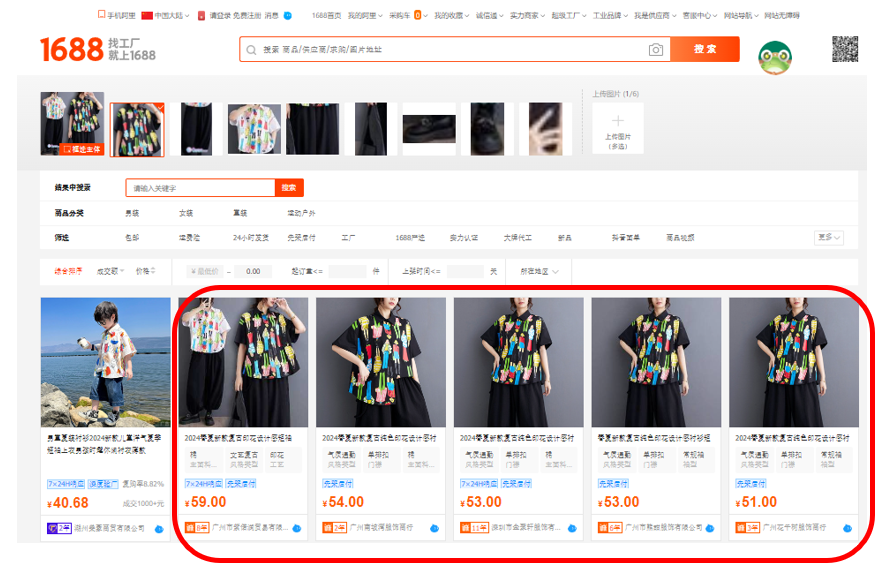Open the 网站无障碍 link
This screenshot has width=882, height=574.
[x=781, y=15]
